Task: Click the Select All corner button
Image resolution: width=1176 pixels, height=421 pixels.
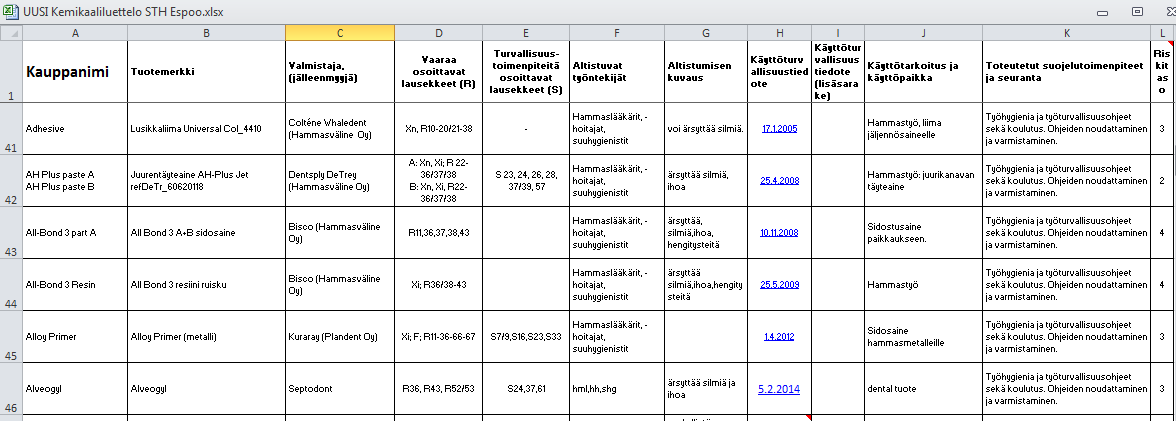Action: (11, 32)
